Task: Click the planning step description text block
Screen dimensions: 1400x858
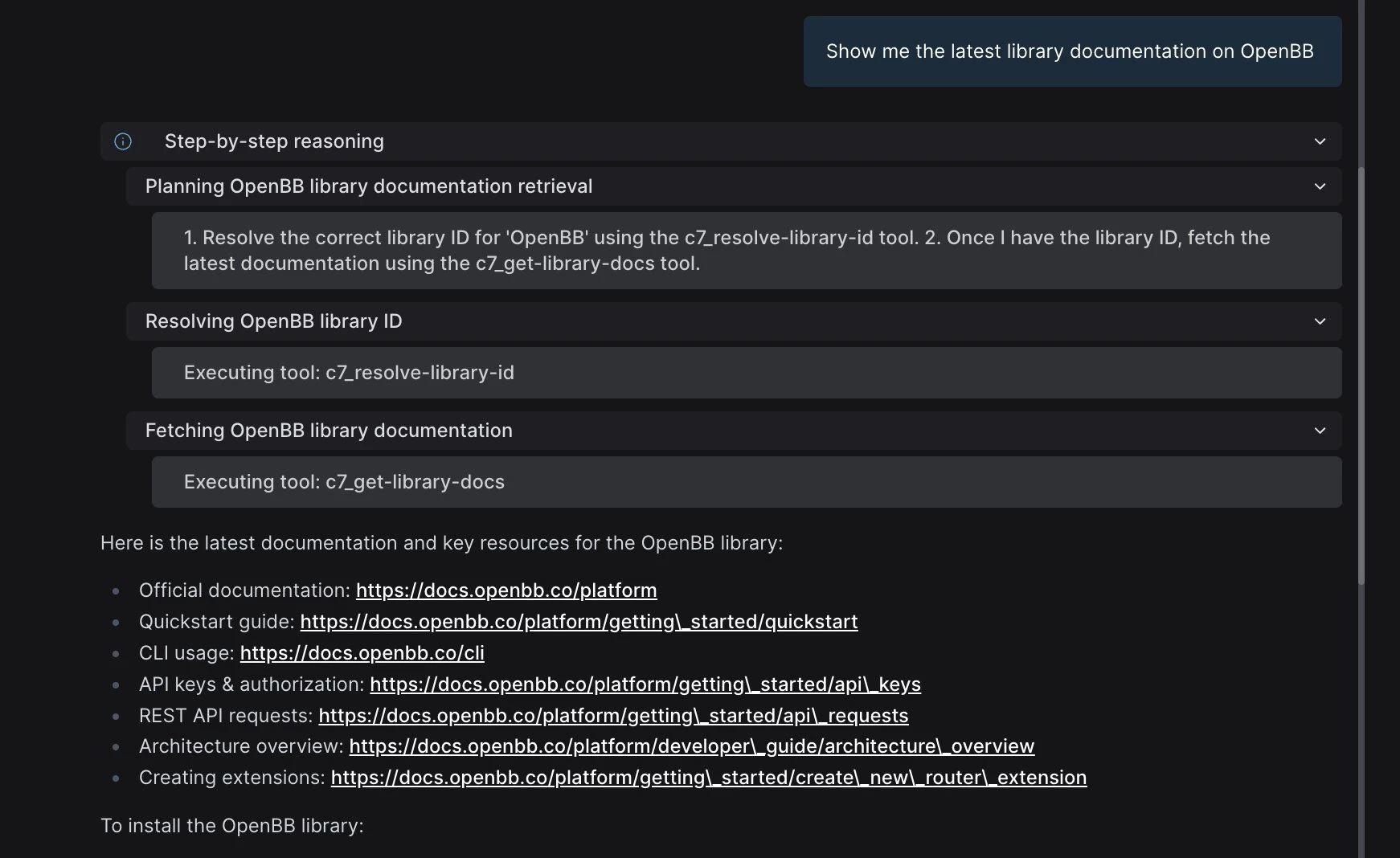Action: (x=727, y=251)
